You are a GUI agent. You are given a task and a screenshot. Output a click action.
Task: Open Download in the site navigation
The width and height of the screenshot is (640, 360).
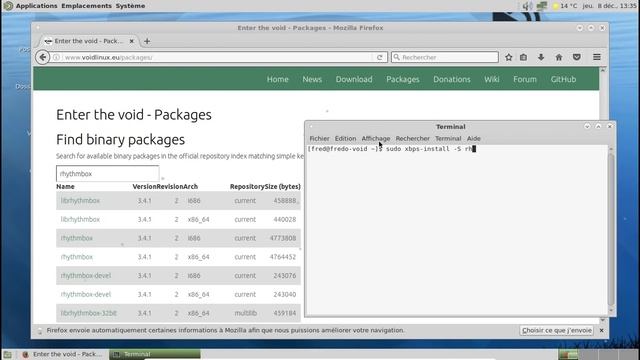(x=354, y=79)
